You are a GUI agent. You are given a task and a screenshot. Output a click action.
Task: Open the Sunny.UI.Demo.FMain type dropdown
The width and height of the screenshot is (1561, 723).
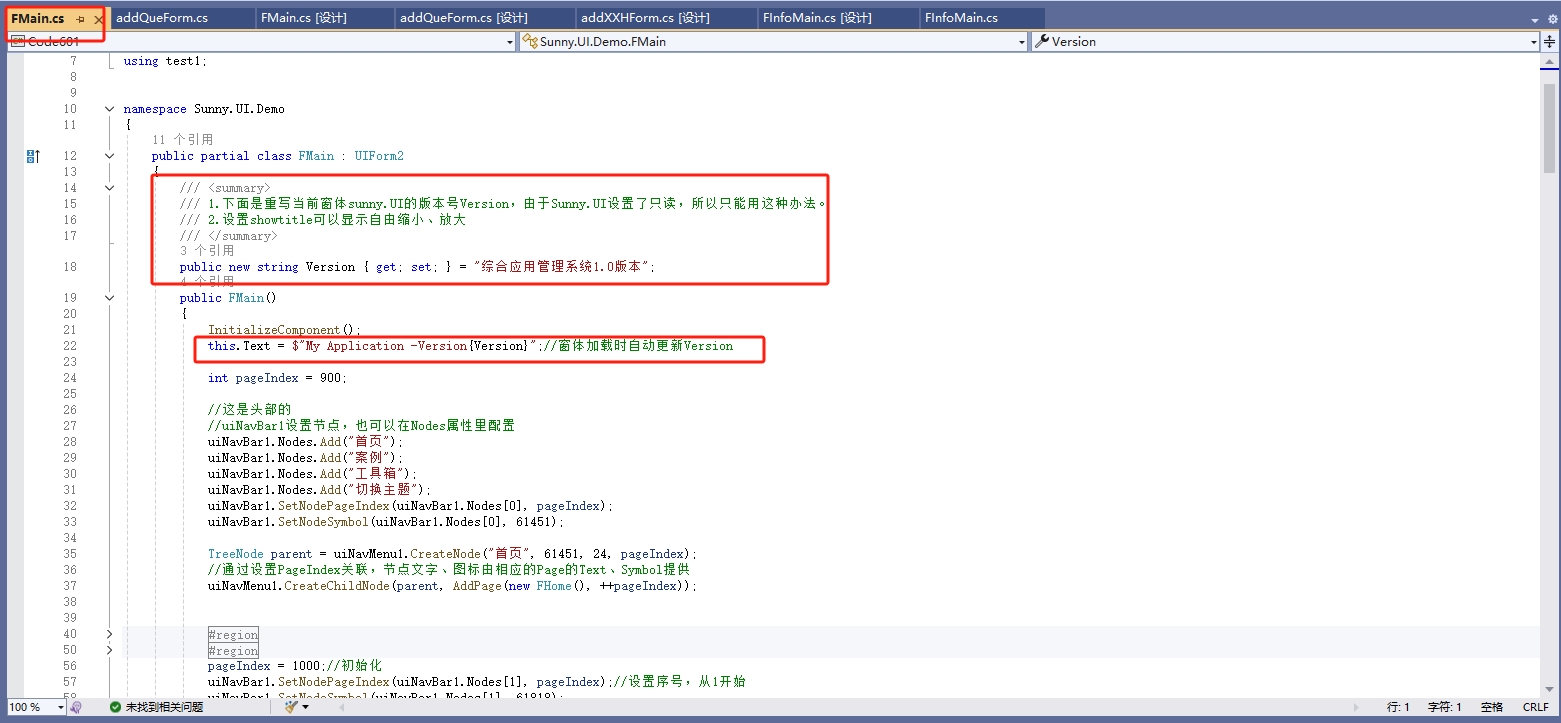coord(774,41)
